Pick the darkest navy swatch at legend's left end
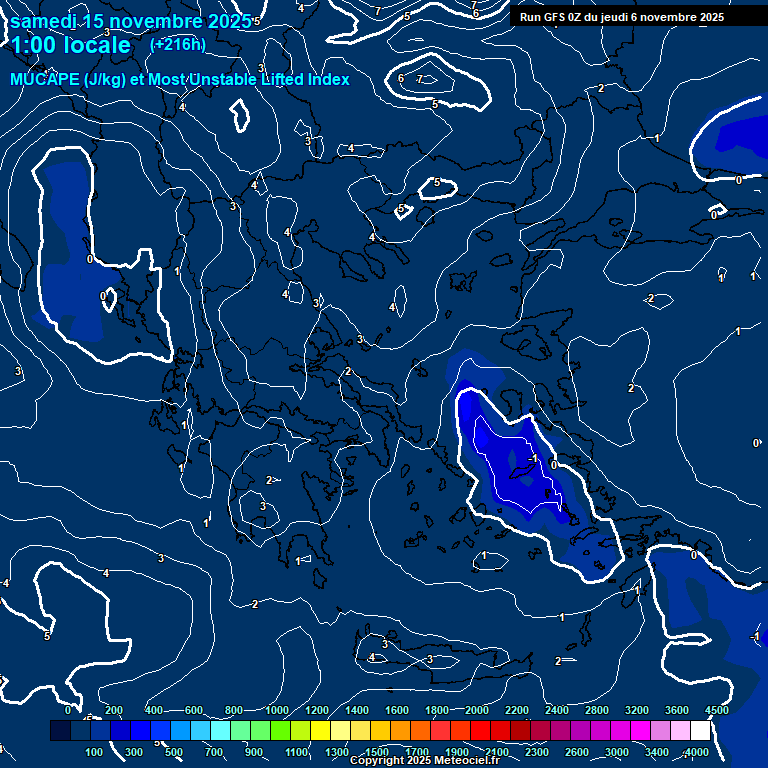This screenshot has height=768, width=768. tap(60, 732)
